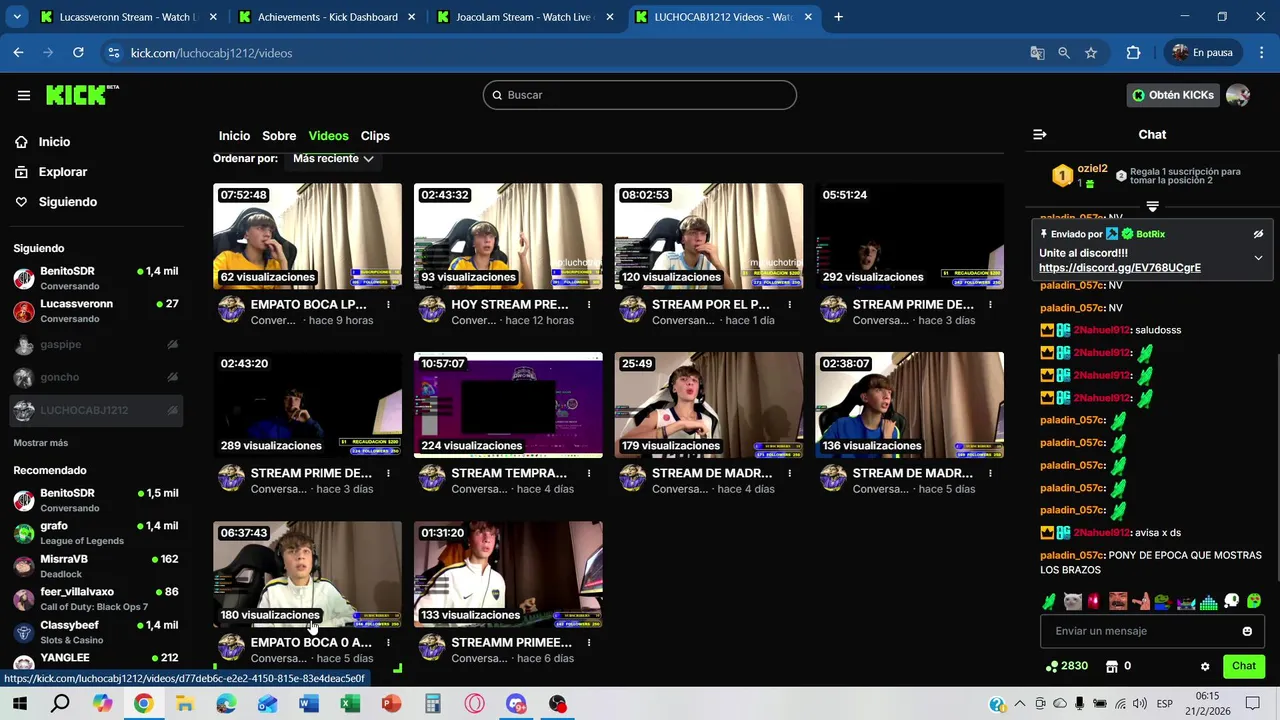The height and width of the screenshot is (720, 1280).
Task: Insert the green equalizer bars emote
Action: pos(1209,601)
